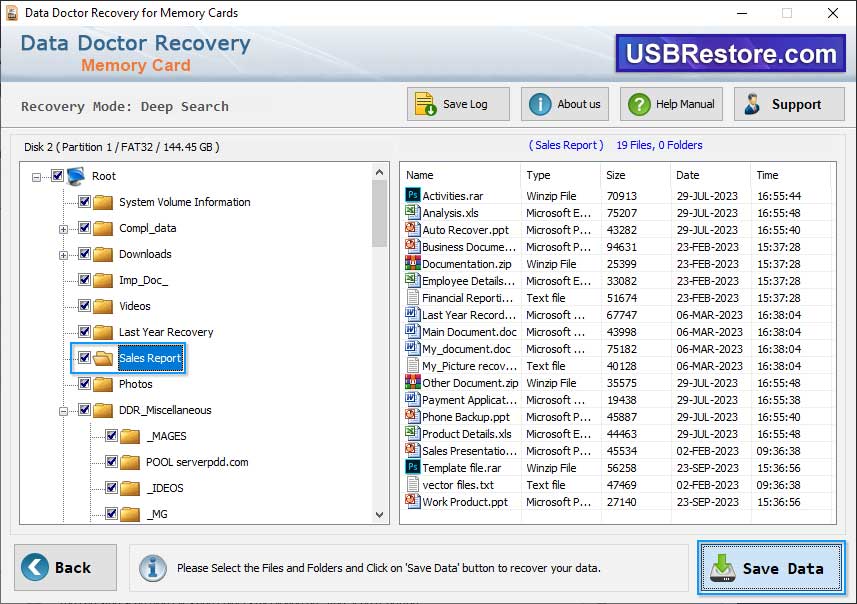Viewport: 857px width, 604px height.
Task: Sort by the Date column header
Action: pos(710,175)
